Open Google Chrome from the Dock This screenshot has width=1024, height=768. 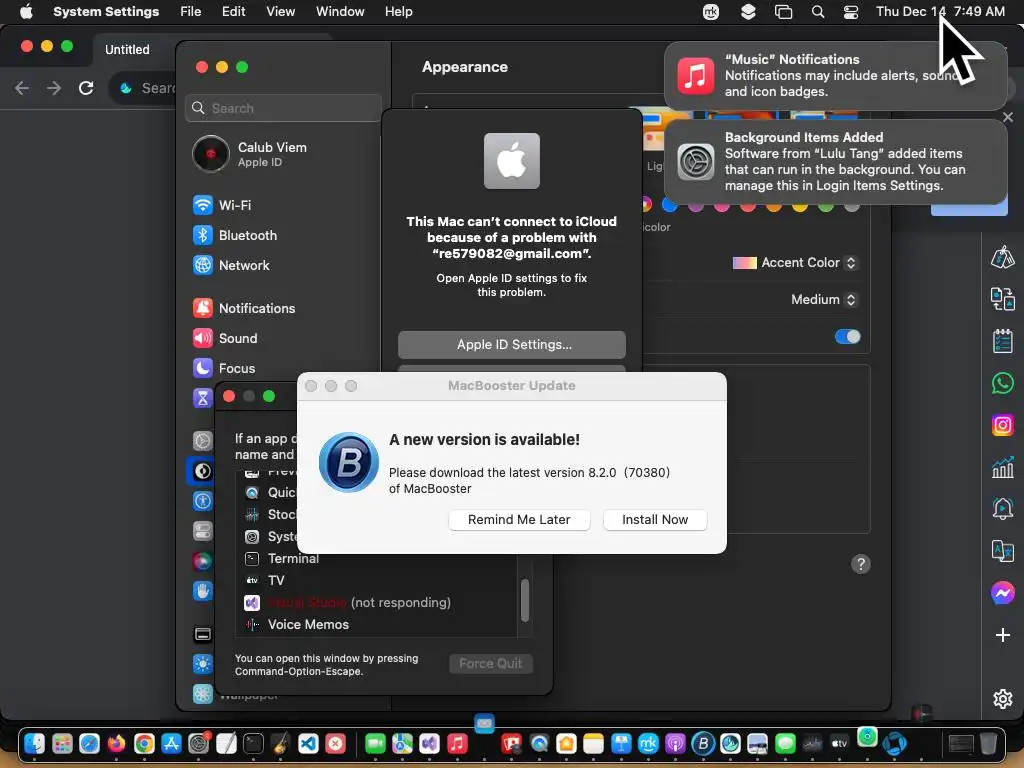(144, 743)
